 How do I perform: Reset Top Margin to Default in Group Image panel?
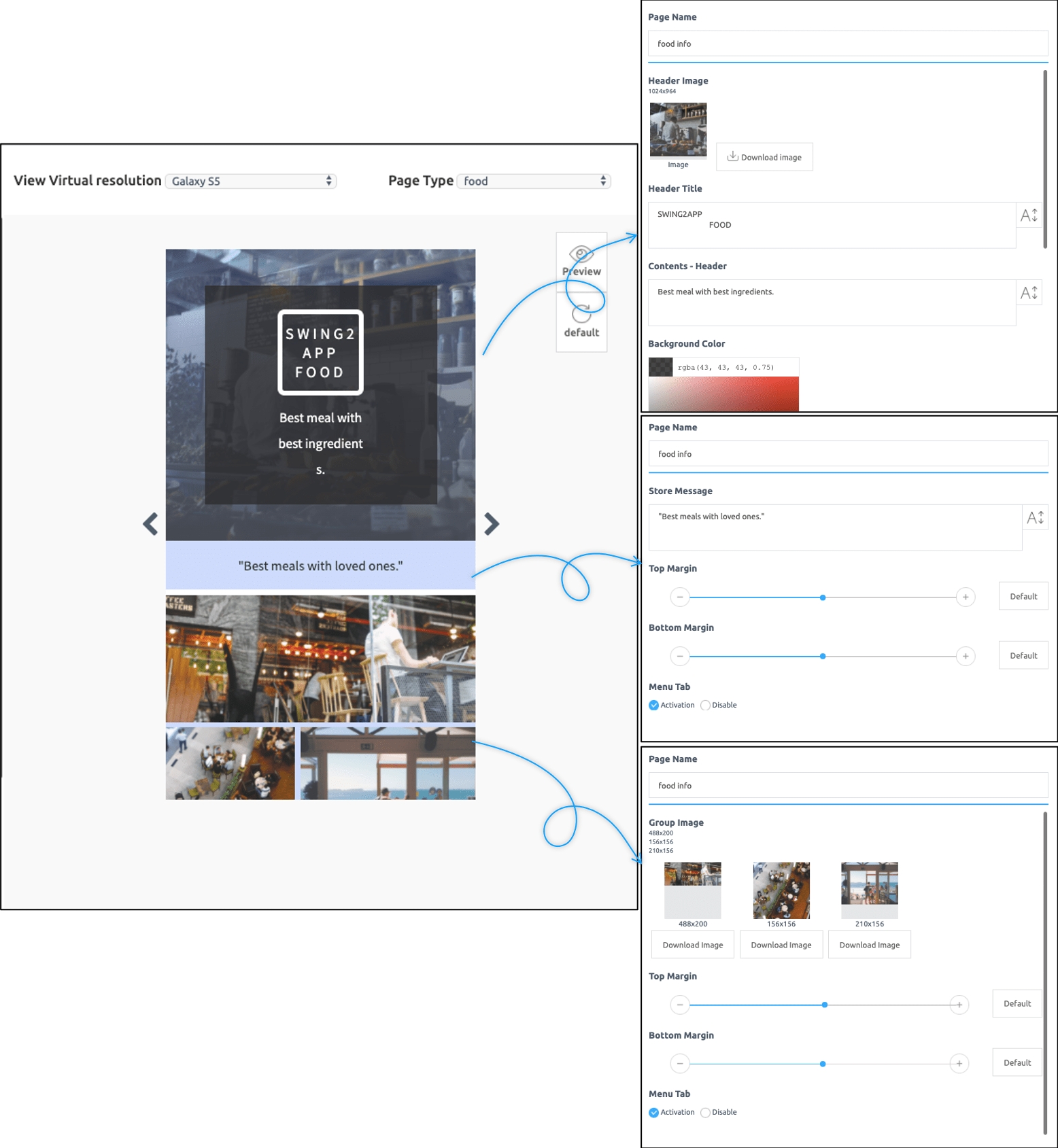(x=1017, y=1003)
